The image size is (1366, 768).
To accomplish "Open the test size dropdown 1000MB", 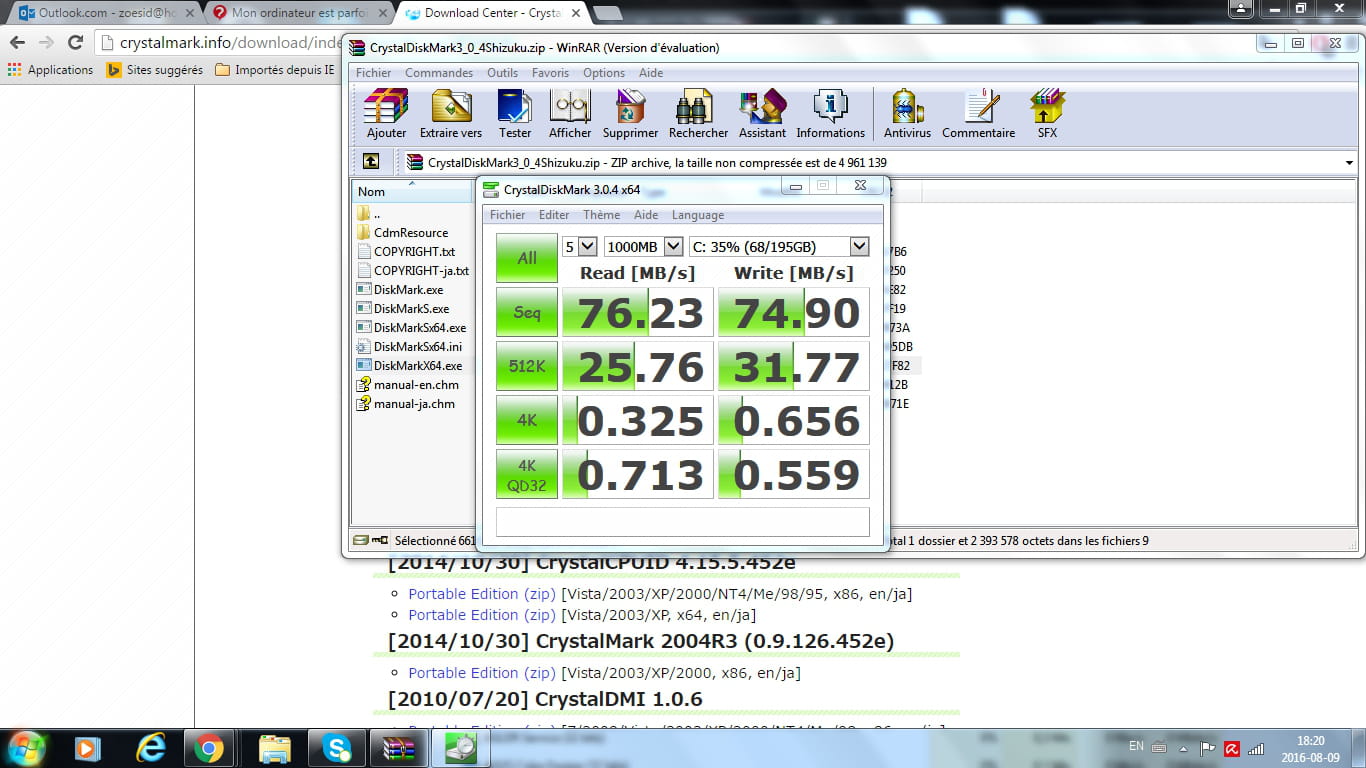I will pyautogui.click(x=644, y=246).
